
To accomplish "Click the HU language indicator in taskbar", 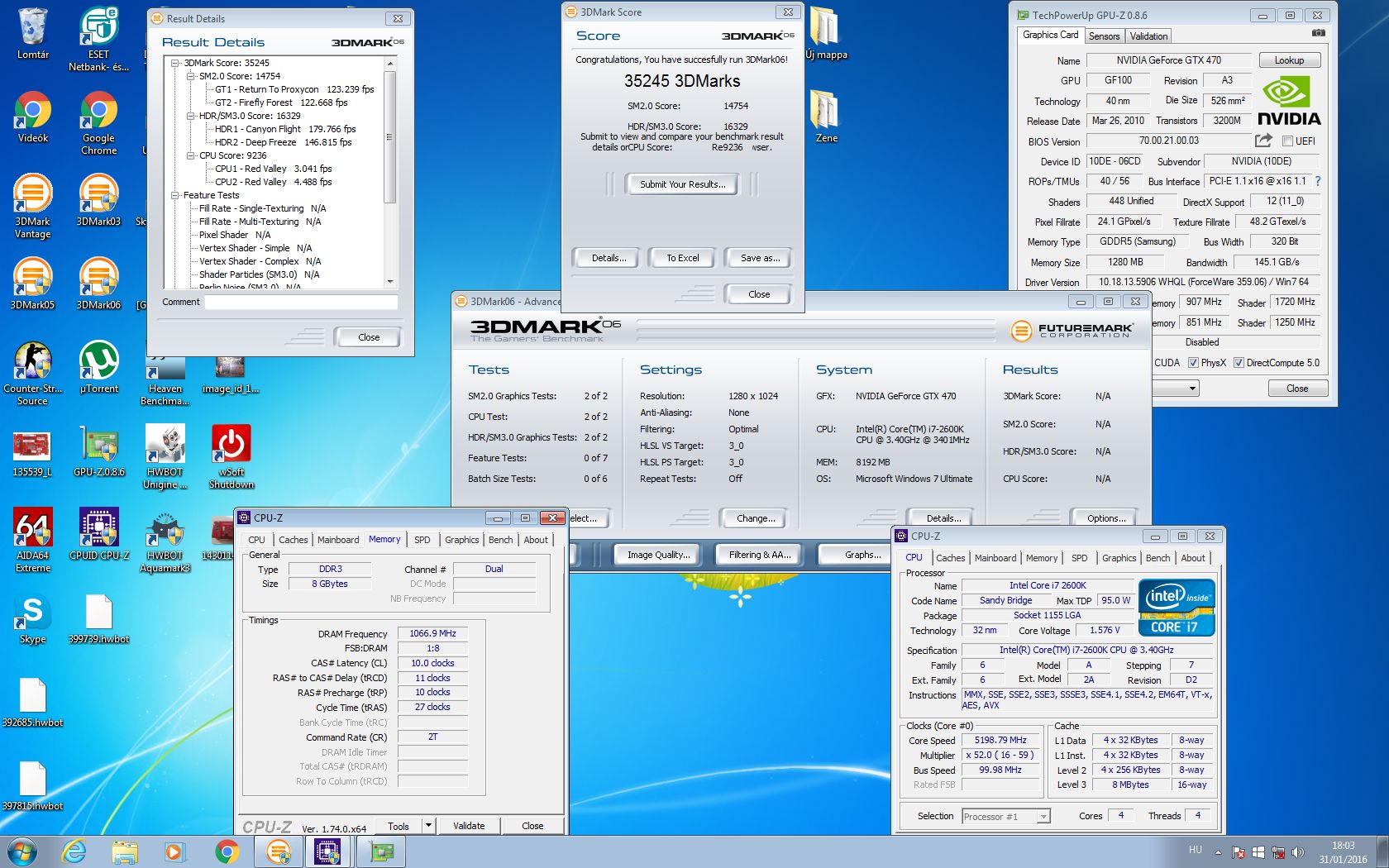I will 1195,850.
